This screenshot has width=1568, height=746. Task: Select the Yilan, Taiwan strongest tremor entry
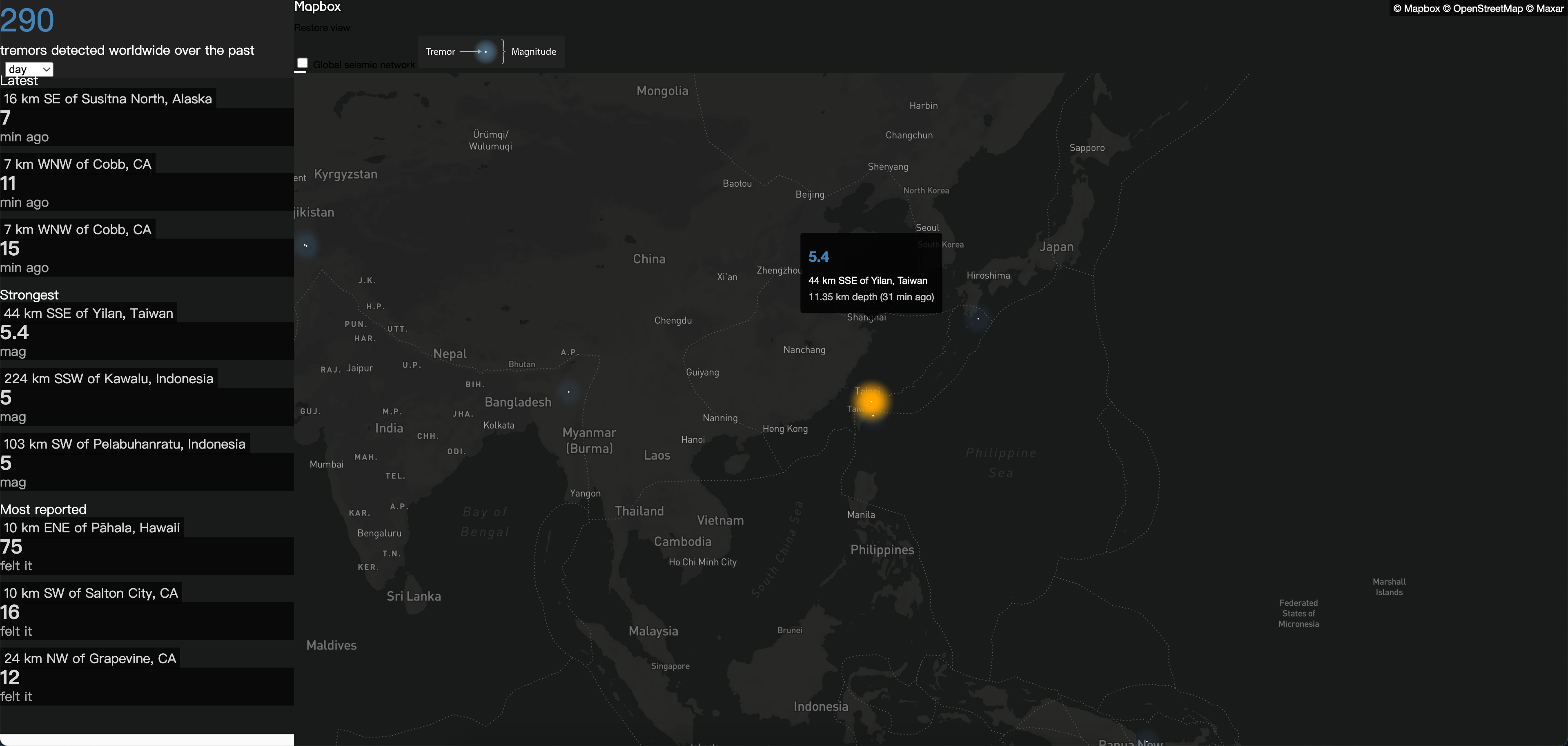tap(89, 313)
